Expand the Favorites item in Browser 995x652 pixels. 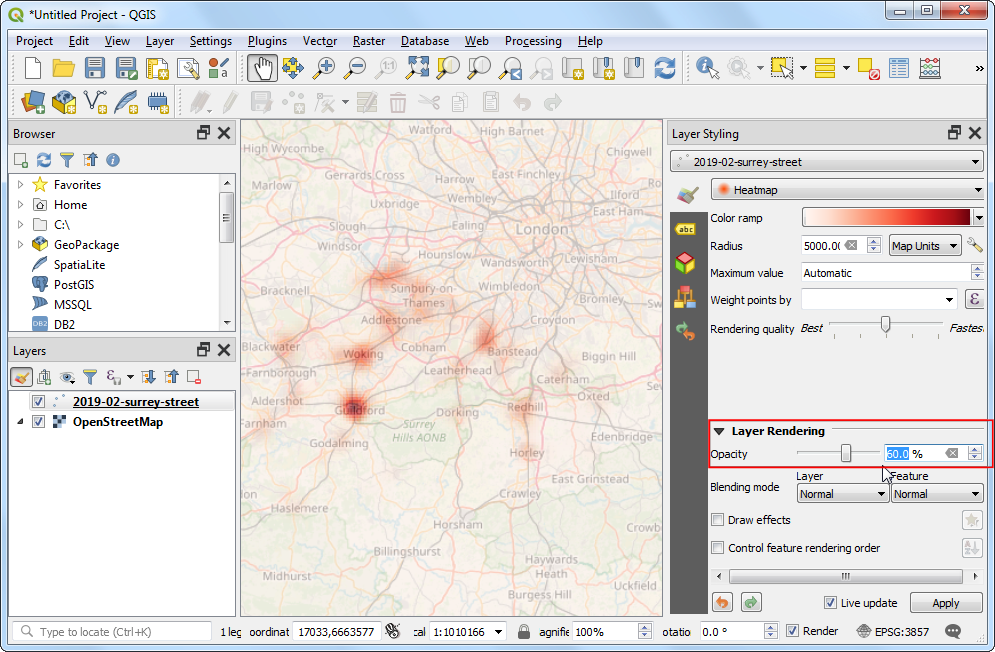click(20, 185)
